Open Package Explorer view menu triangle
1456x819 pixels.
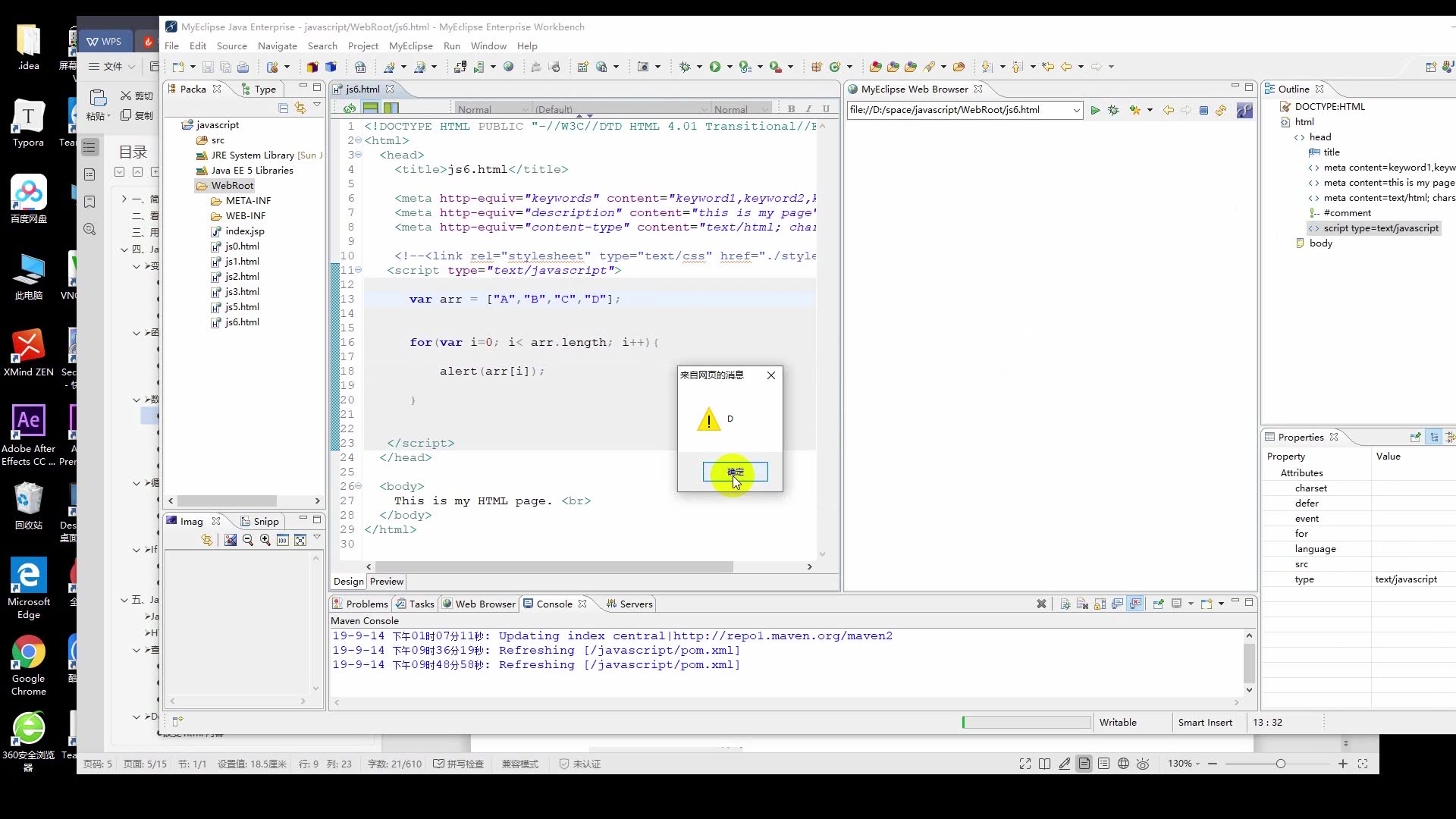(x=317, y=106)
